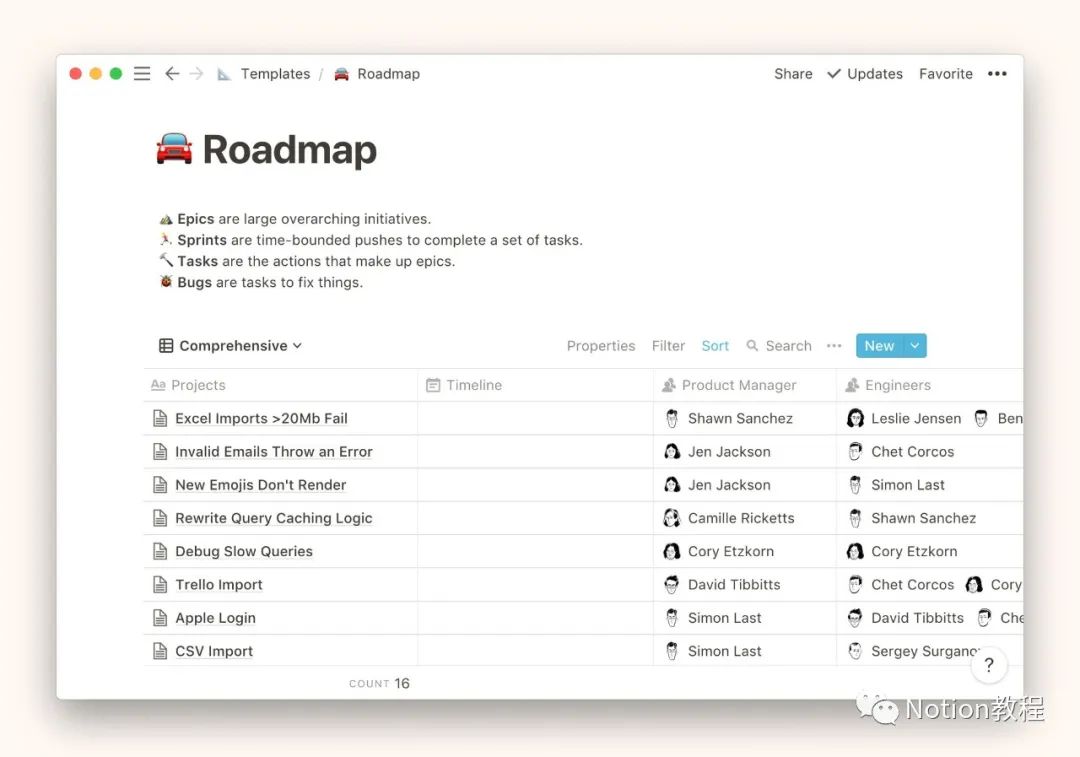
Task: Open the three-dot page options menu
Action: coord(997,74)
